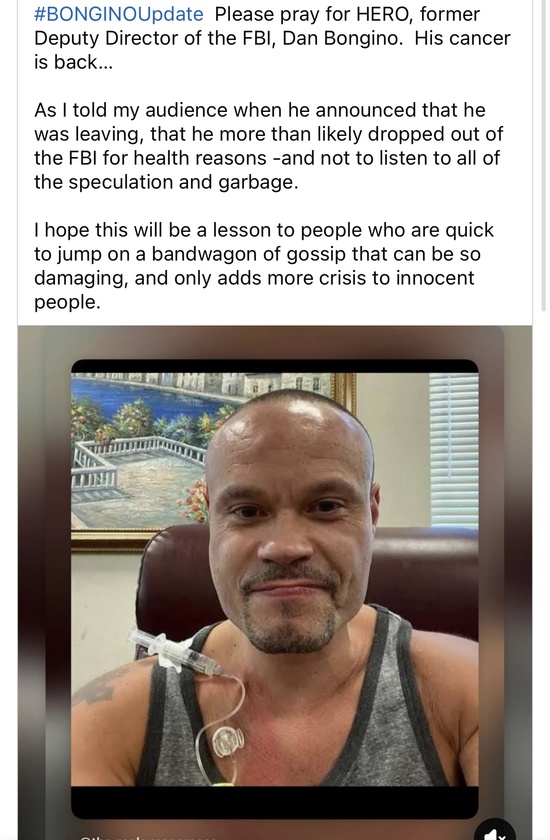Tap the blurred left border of the video player
The height and width of the screenshot is (840, 550).
tap(44, 583)
